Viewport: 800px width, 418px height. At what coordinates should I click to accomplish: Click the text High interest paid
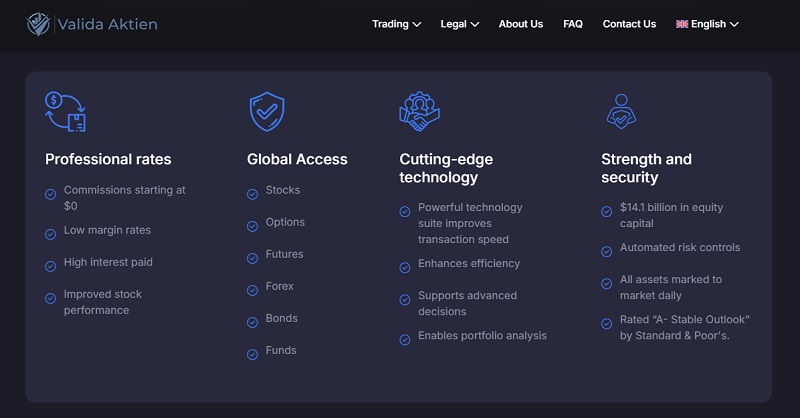108,262
